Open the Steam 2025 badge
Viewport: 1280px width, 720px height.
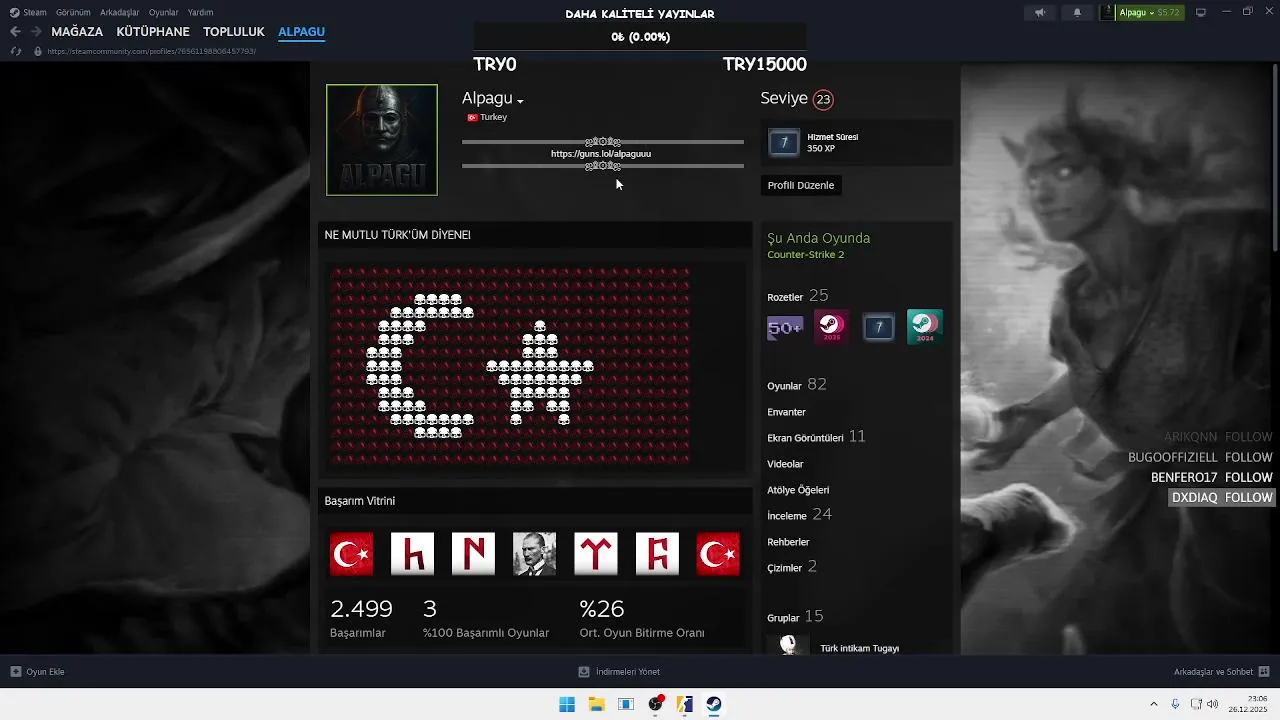pos(831,327)
